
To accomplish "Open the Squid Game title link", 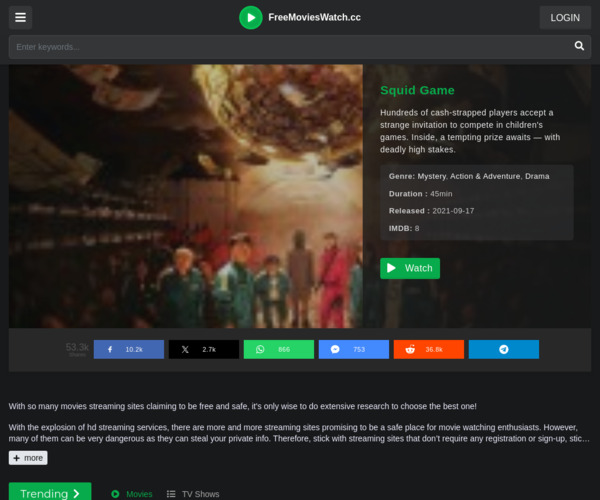I will pyautogui.click(x=417, y=90).
